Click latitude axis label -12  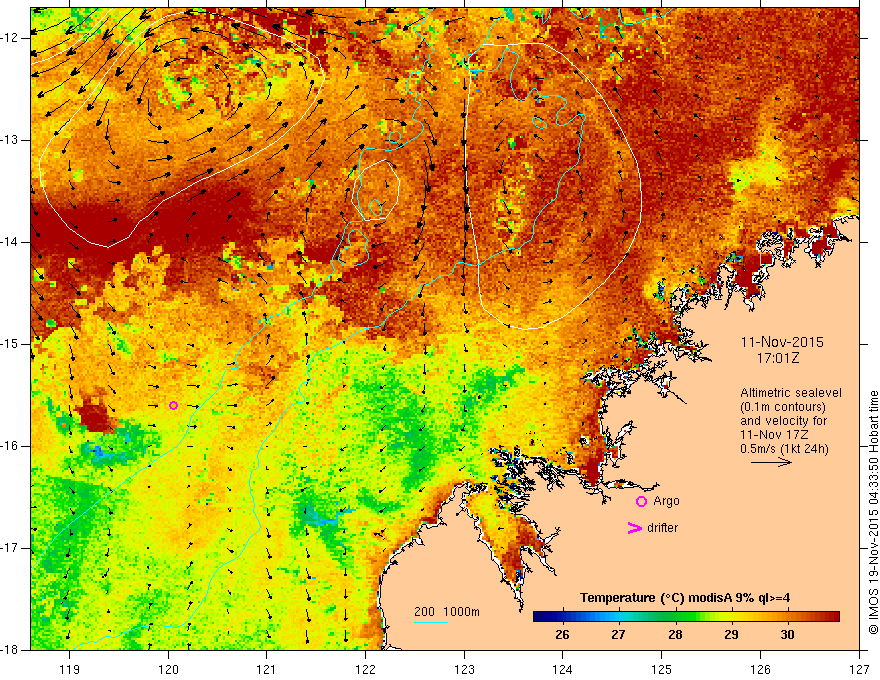pos(10,38)
